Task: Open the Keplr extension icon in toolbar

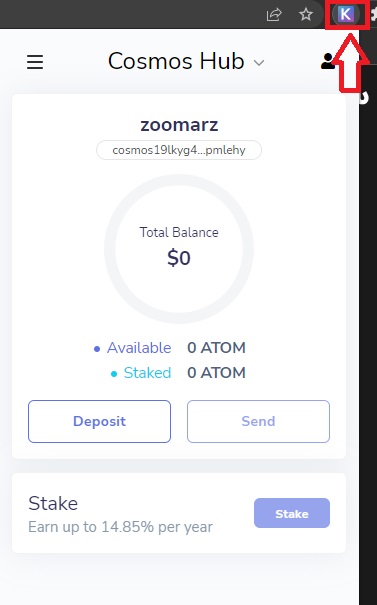Action: (345, 15)
